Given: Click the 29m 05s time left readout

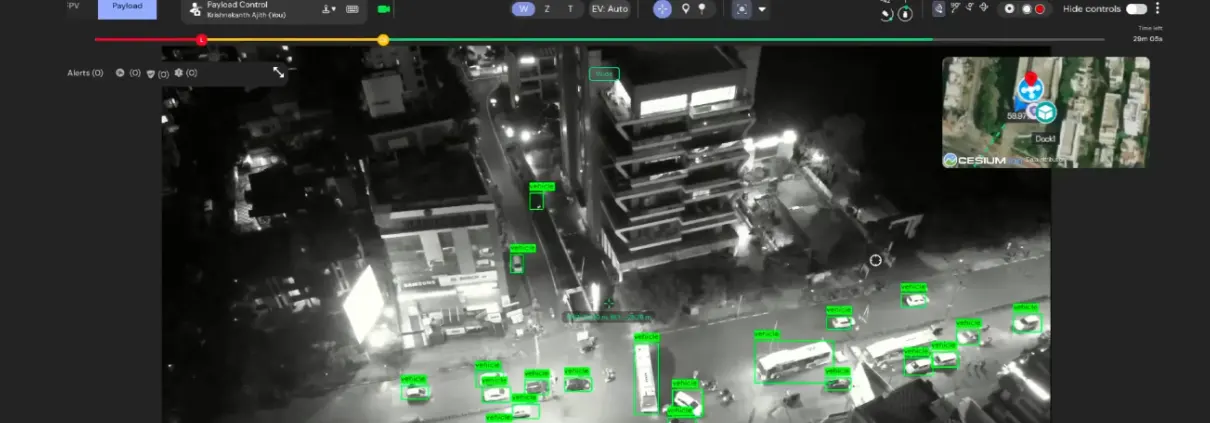Looking at the screenshot, I should 1147,39.
